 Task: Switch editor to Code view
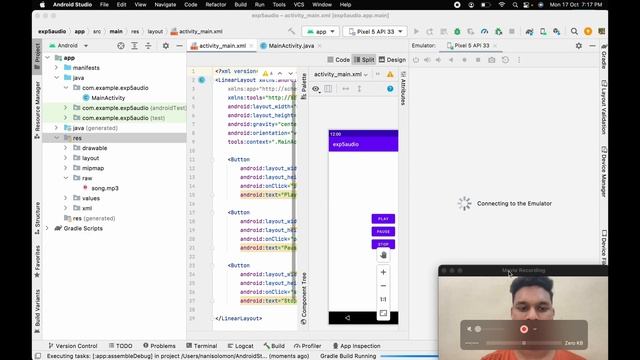pos(338,60)
